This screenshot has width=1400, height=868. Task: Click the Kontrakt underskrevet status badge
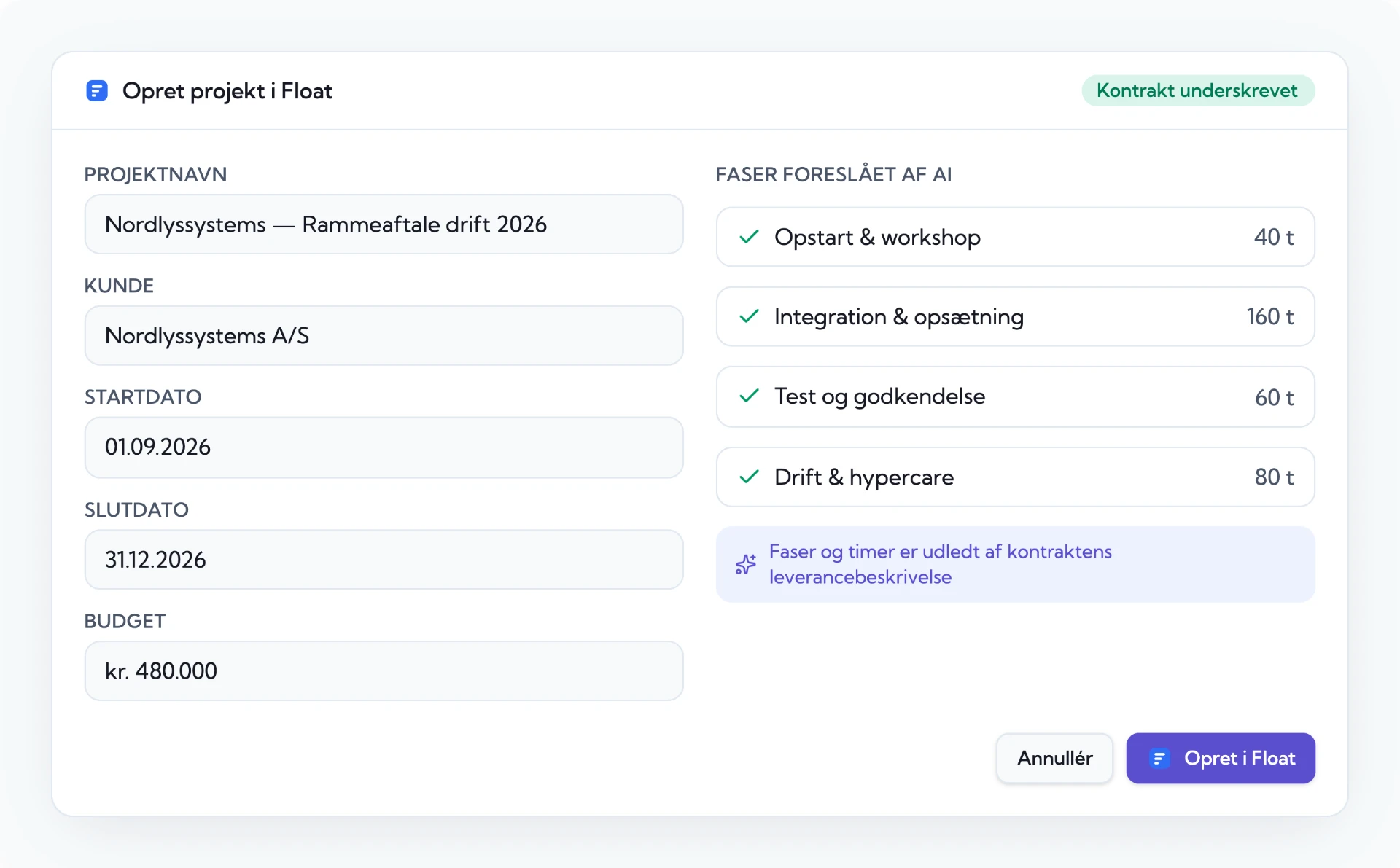pos(1198,91)
